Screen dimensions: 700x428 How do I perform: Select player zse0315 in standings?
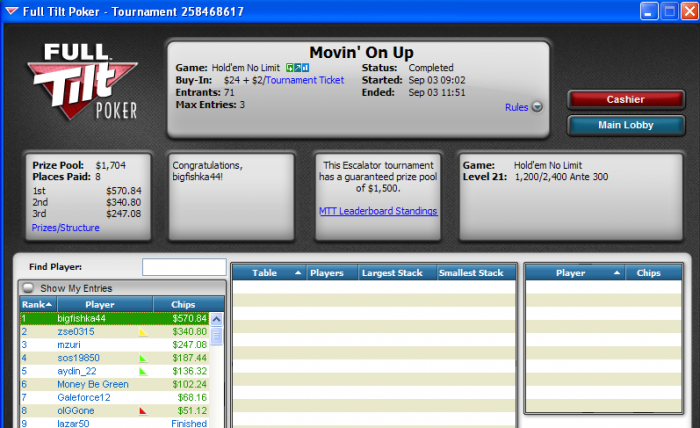pyautogui.click(x=114, y=332)
